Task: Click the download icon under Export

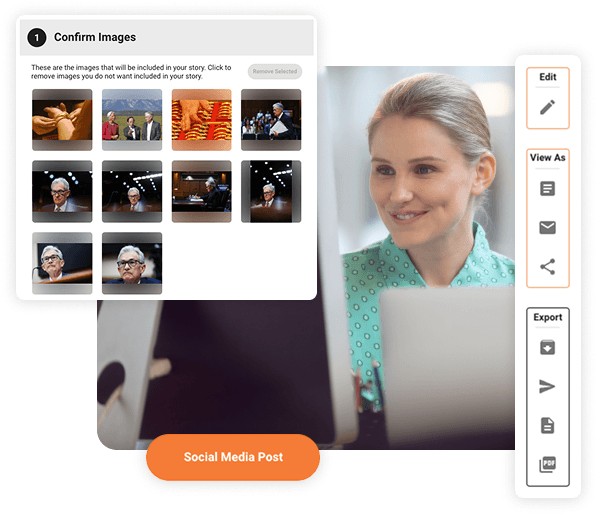Action: point(547,347)
